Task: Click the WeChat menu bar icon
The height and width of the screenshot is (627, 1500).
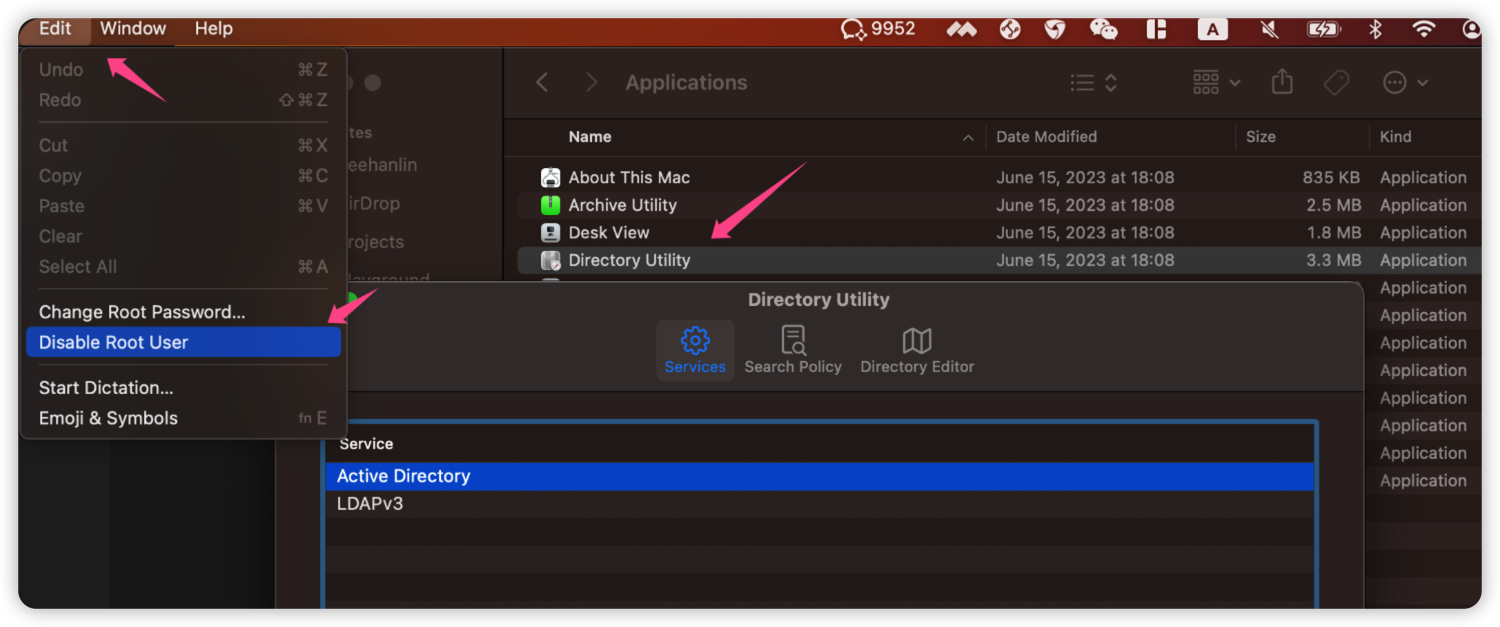Action: pos(1103,29)
